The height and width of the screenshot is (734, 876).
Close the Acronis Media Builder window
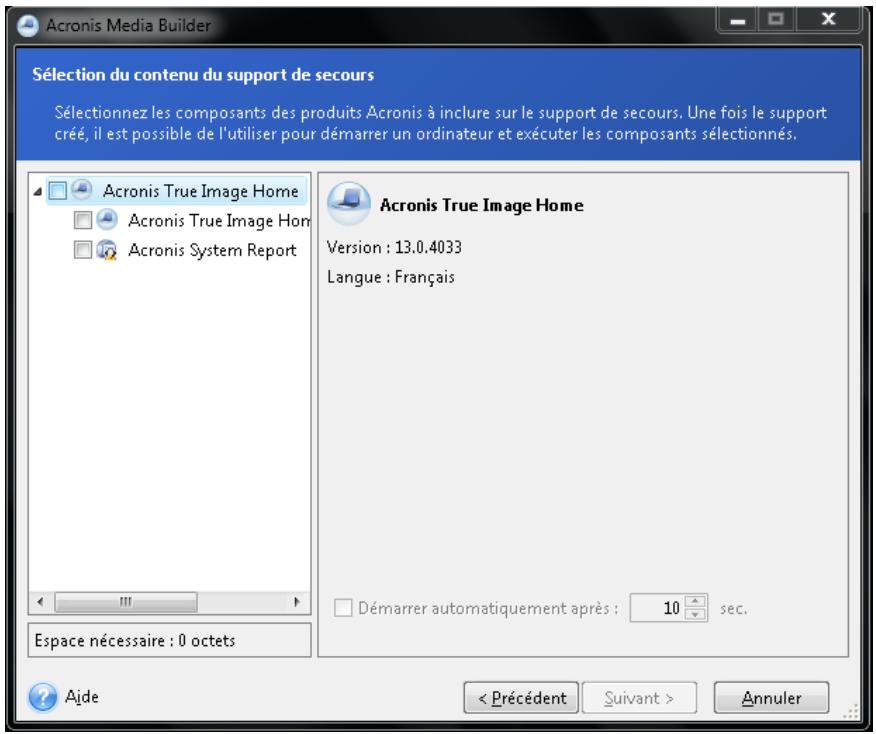coord(828,20)
